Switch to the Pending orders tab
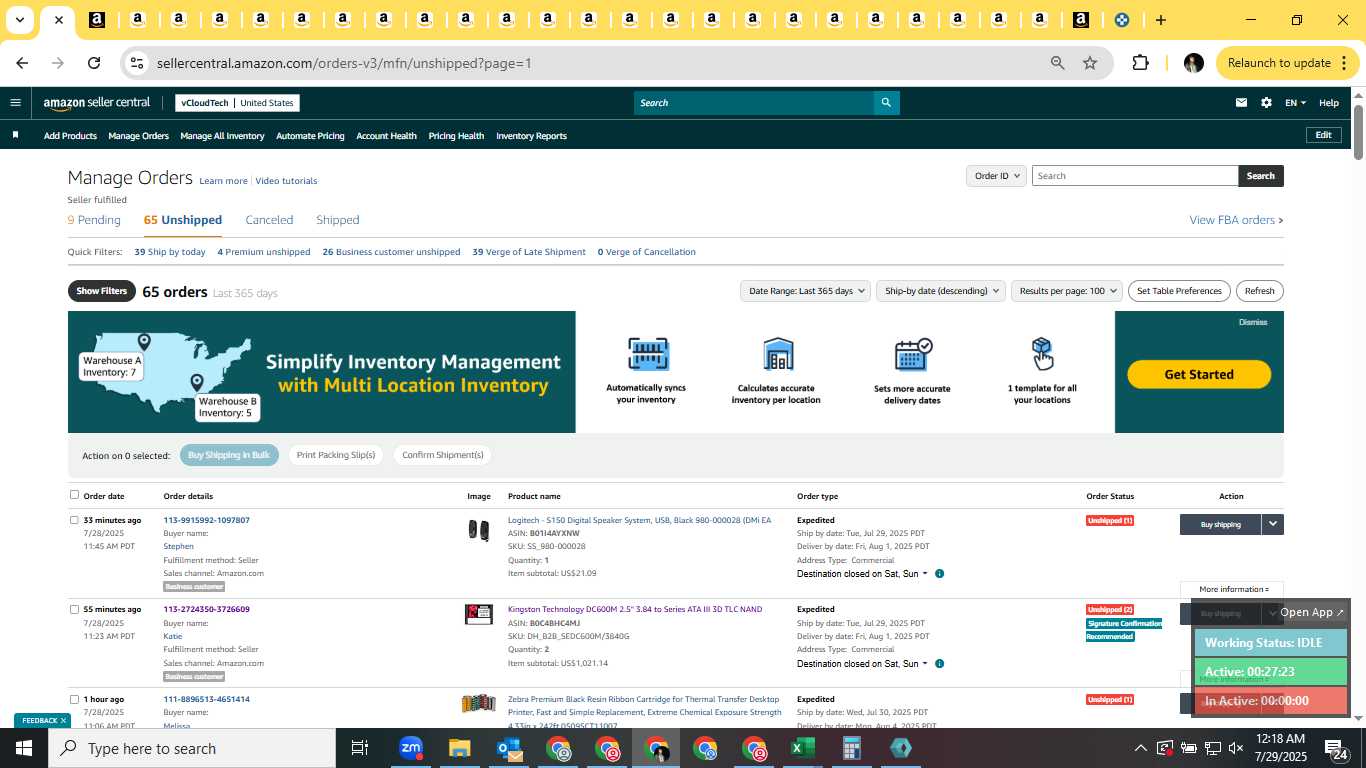Screen dimensions: 1366x768 click(x=94, y=220)
